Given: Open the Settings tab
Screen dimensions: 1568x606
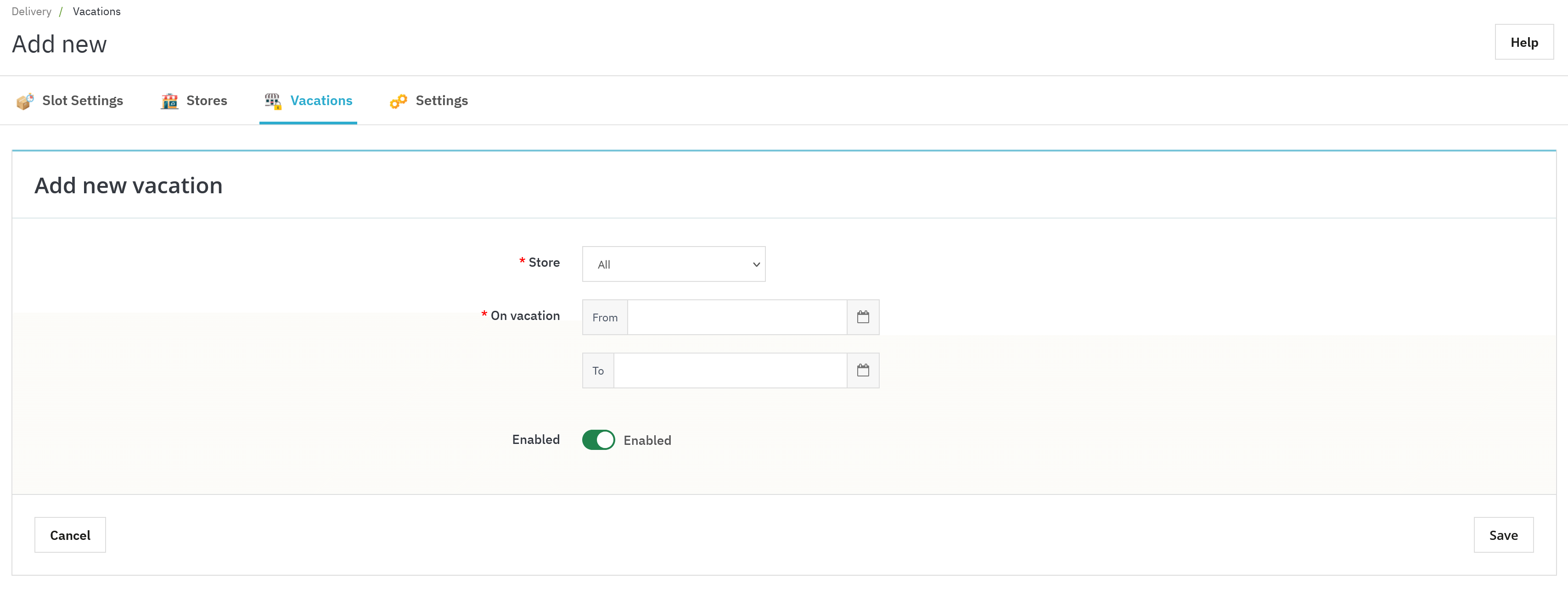Looking at the screenshot, I should (428, 101).
